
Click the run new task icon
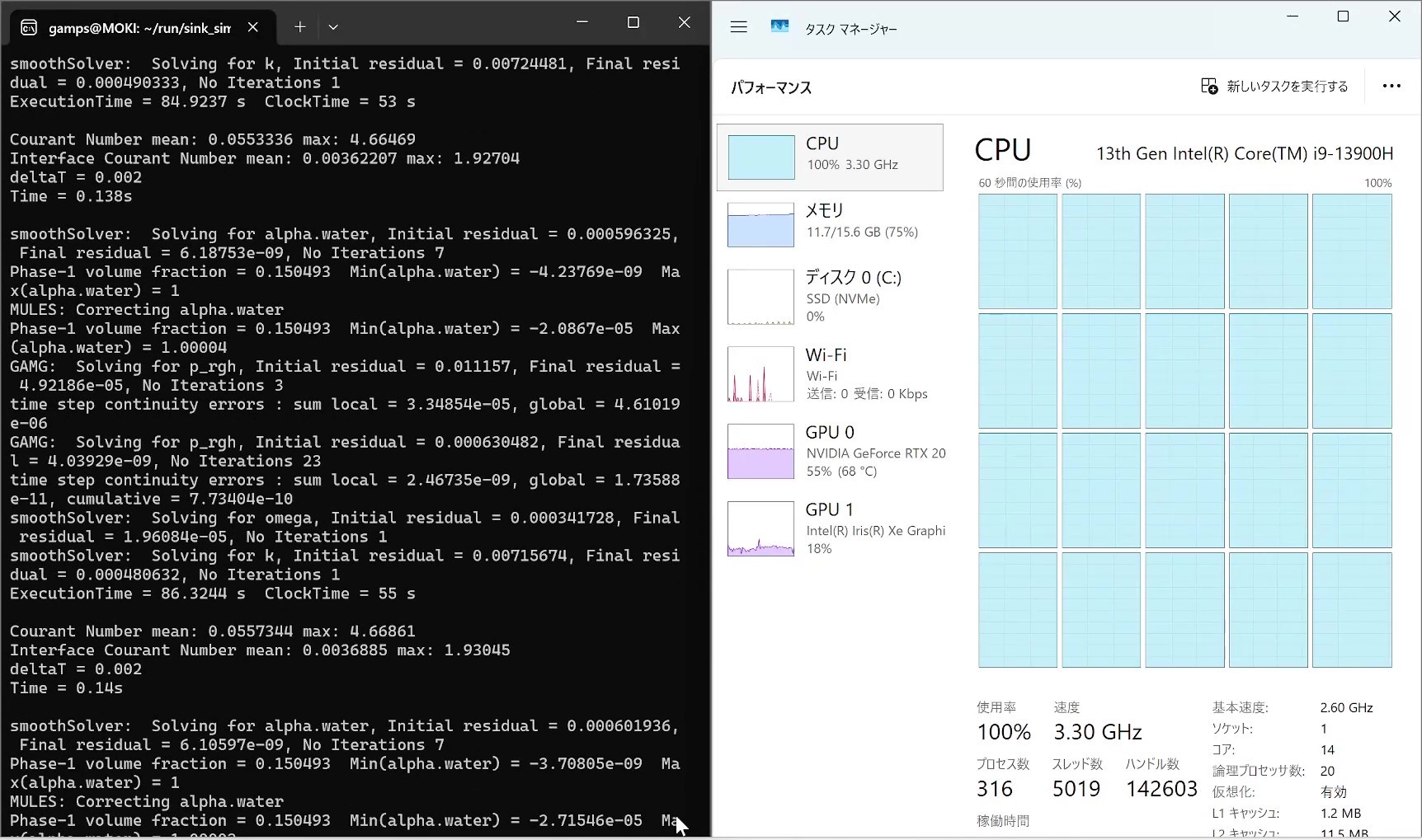click(x=1209, y=87)
